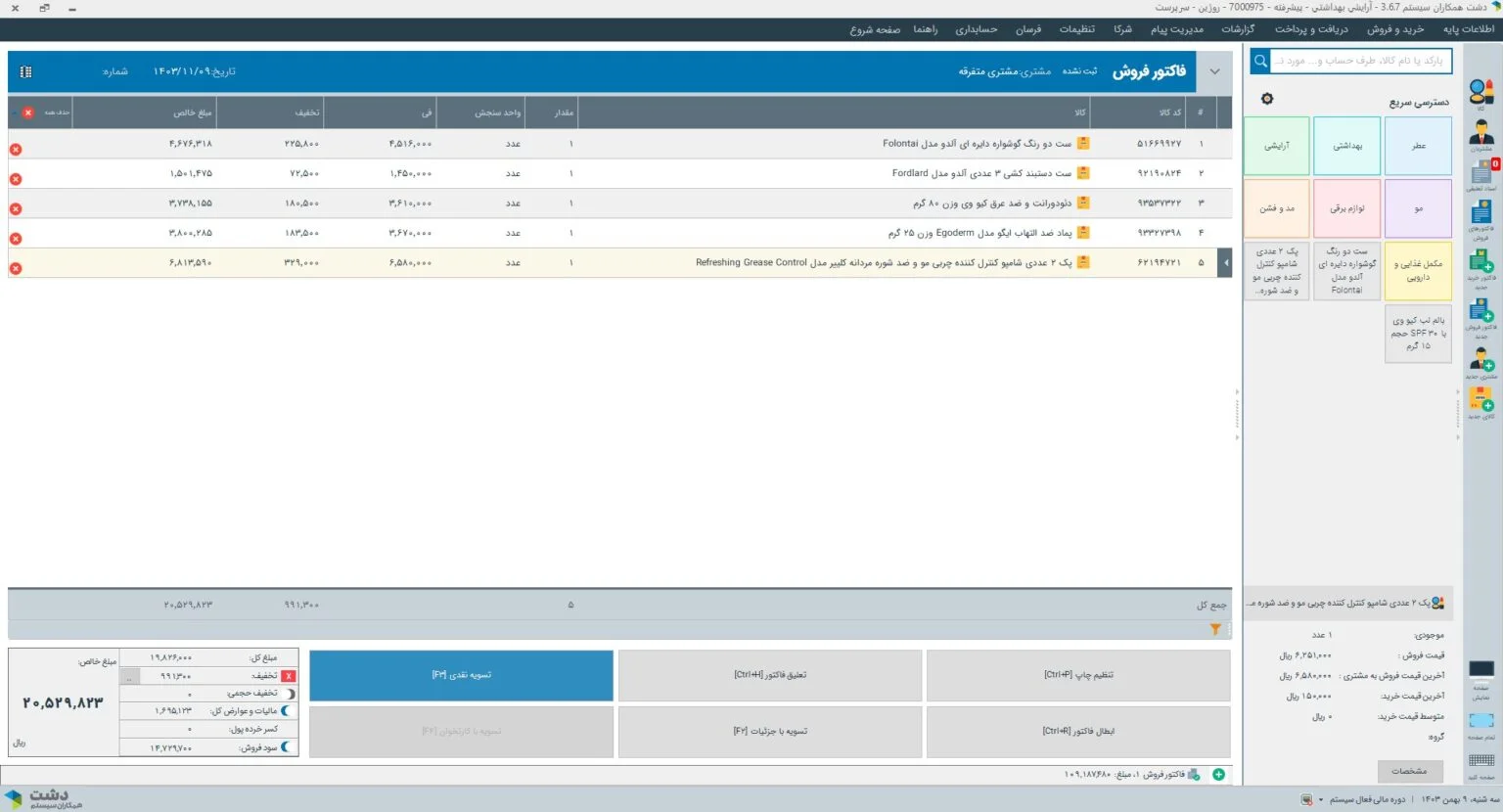Expand selected row arrow on row 5
1503x812 pixels.
click(1225, 262)
